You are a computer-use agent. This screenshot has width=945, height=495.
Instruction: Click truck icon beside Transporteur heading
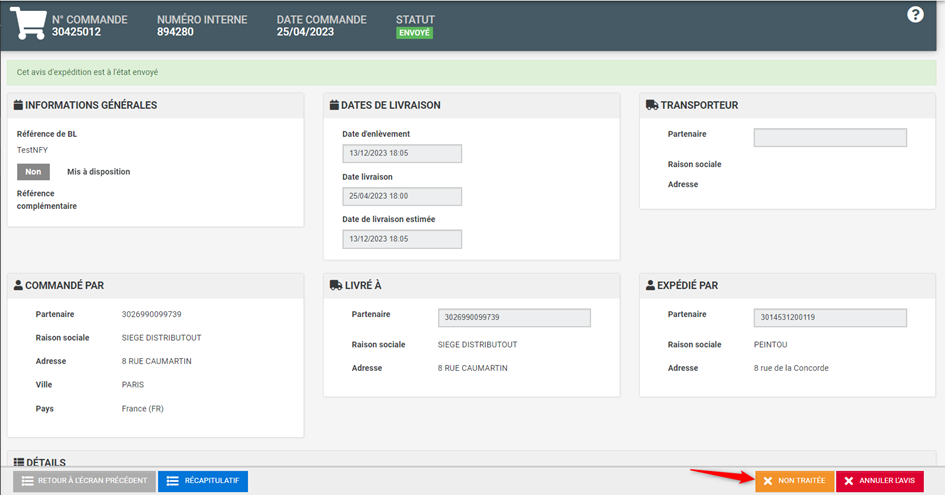(652, 105)
